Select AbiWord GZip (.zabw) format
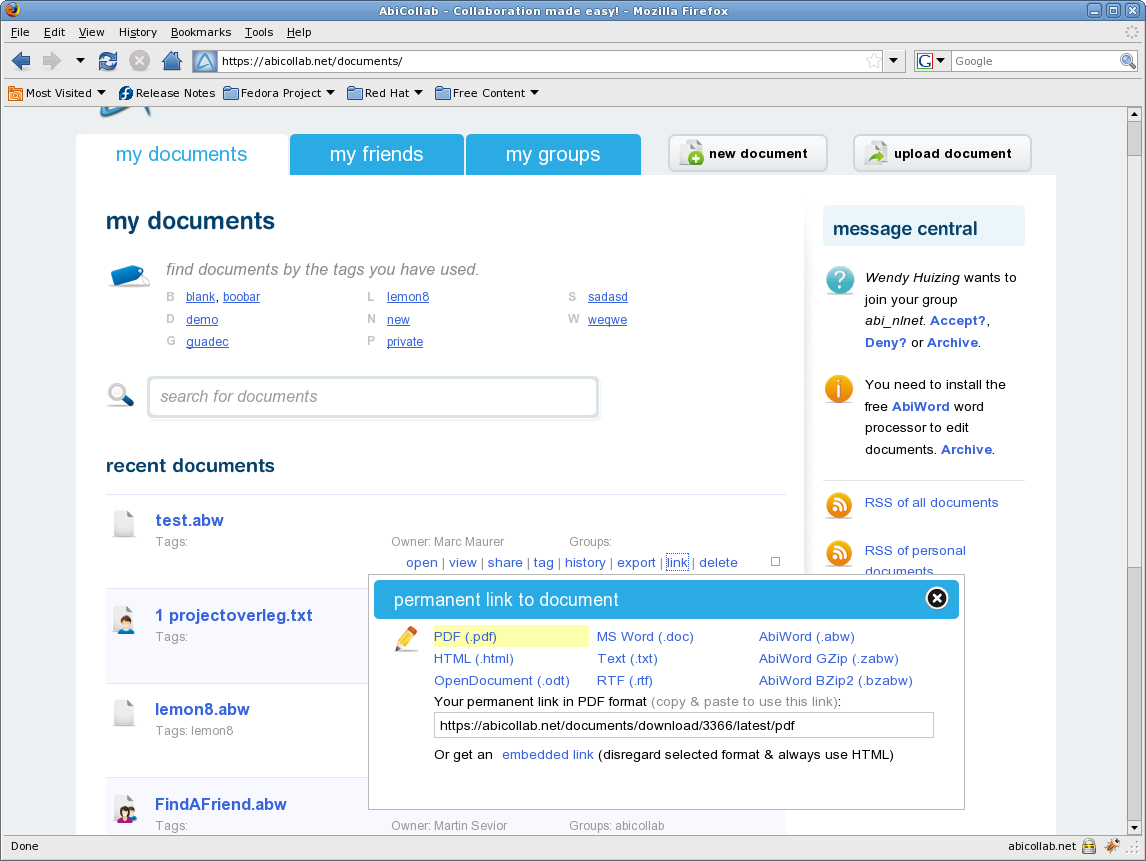Screen dimensions: 1146x861 click(829, 659)
